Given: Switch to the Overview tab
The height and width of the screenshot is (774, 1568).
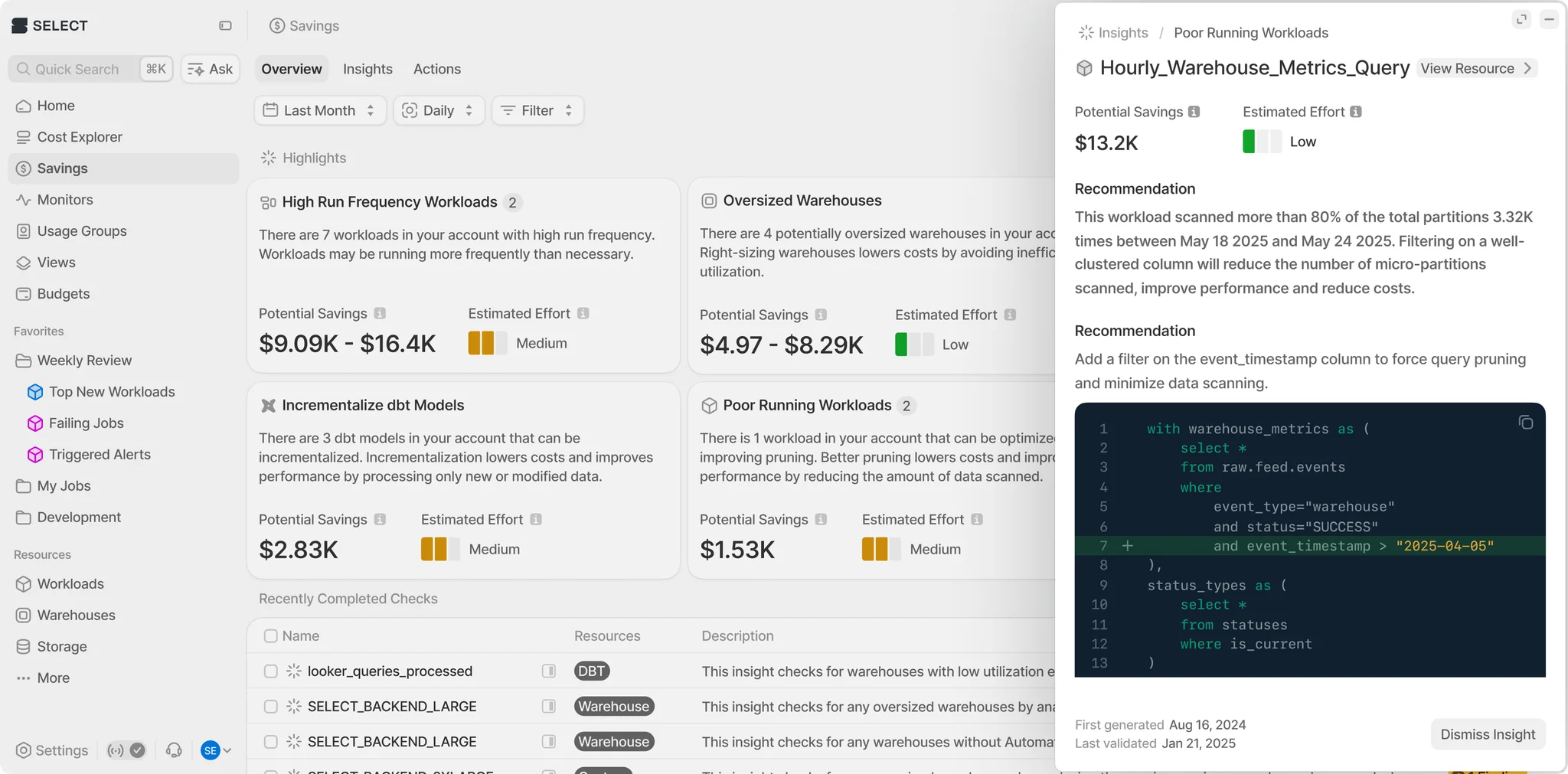Looking at the screenshot, I should (291, 69).
